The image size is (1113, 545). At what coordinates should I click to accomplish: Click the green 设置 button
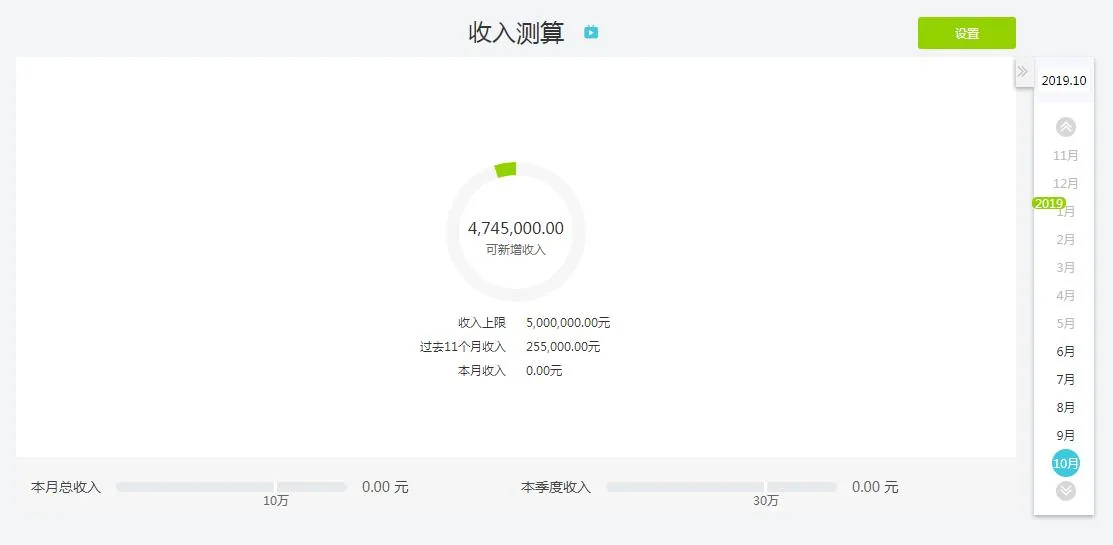pyautogui.click(x=966, y=33)
